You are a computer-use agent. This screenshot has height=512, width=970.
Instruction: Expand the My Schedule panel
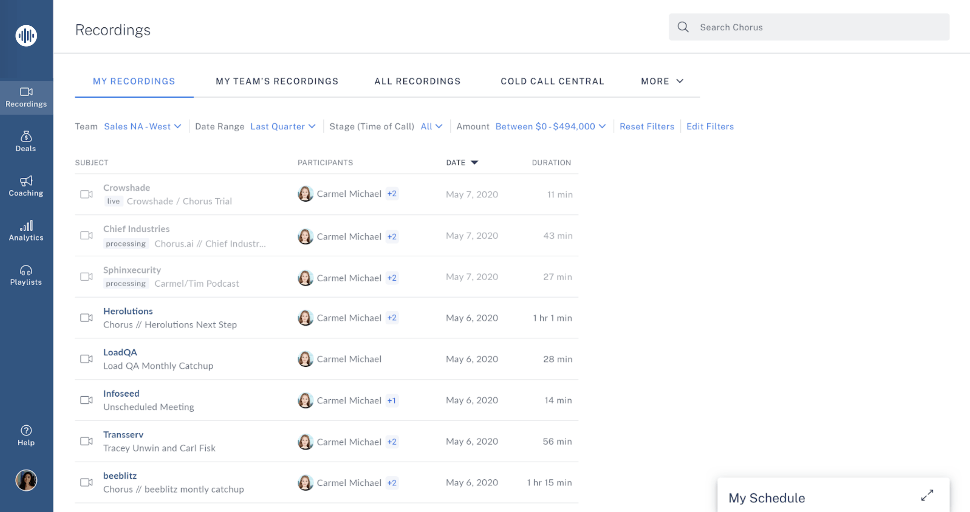(x=927, y=495)
